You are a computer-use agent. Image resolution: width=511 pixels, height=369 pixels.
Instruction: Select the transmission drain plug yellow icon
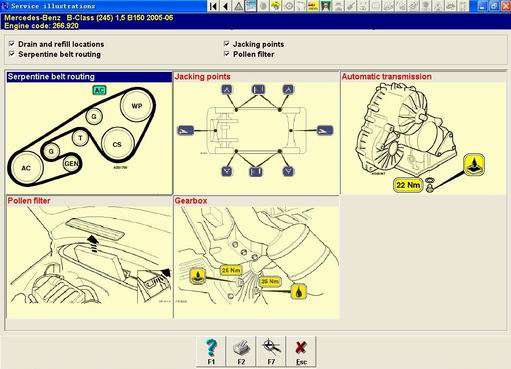pyautogui.click(x=474, y=165)
